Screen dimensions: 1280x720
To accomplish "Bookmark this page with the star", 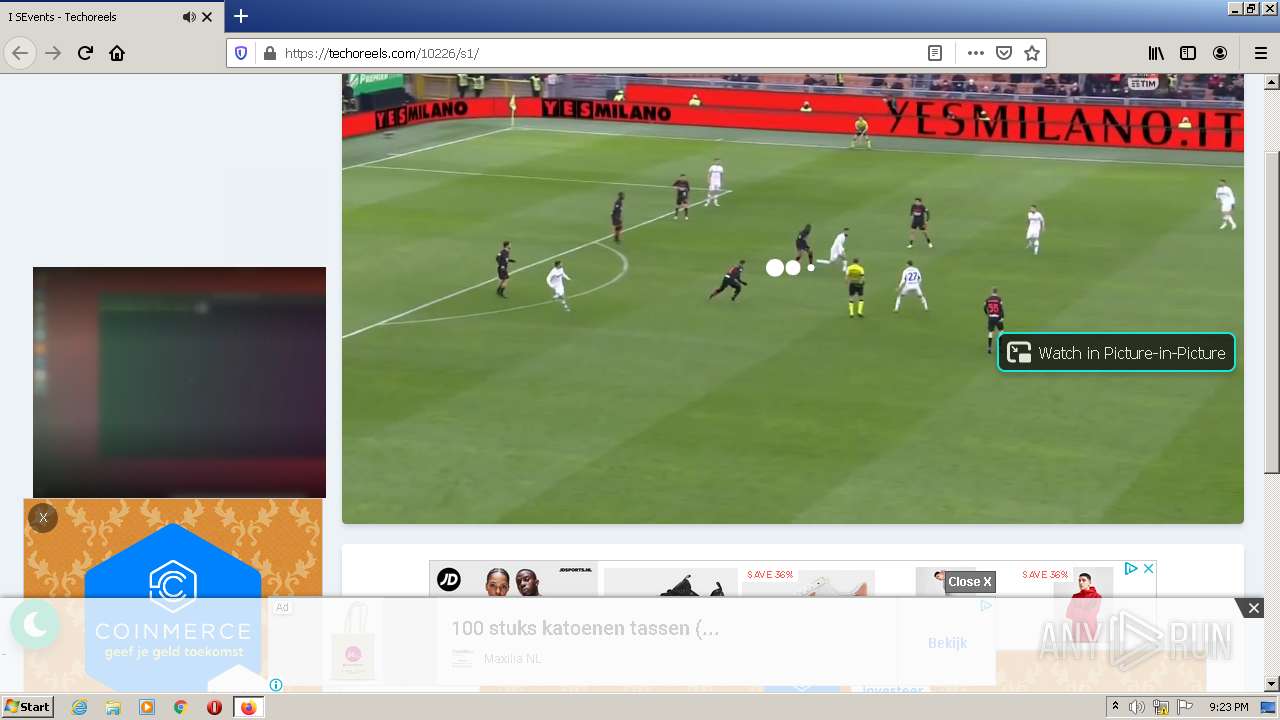I will [1032, 53].
